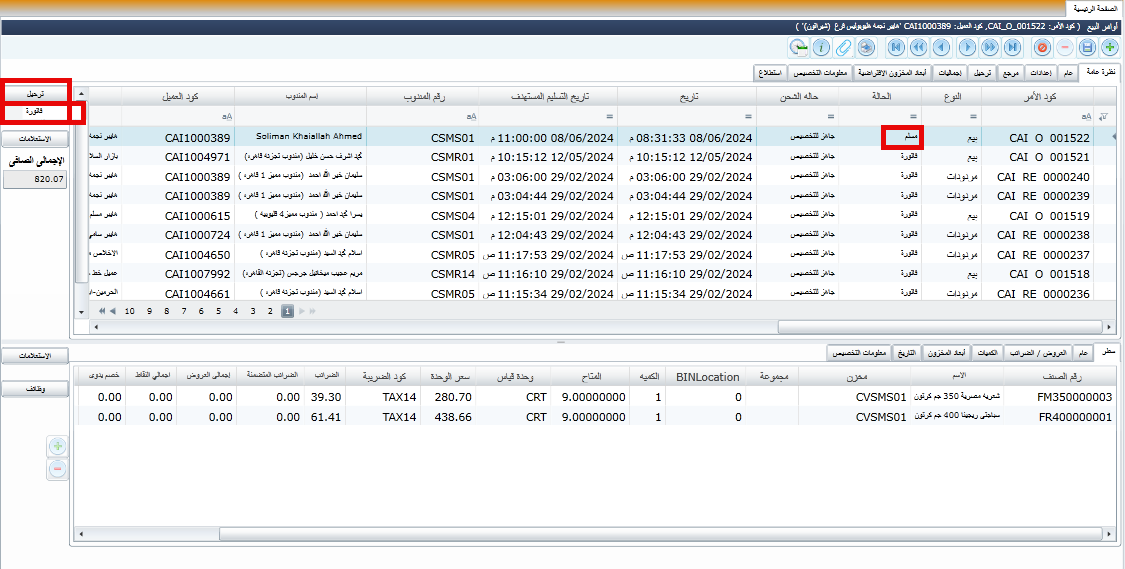
Task: Click the وظائف button in the lower left panel
Action: click(x=36, y=389)
